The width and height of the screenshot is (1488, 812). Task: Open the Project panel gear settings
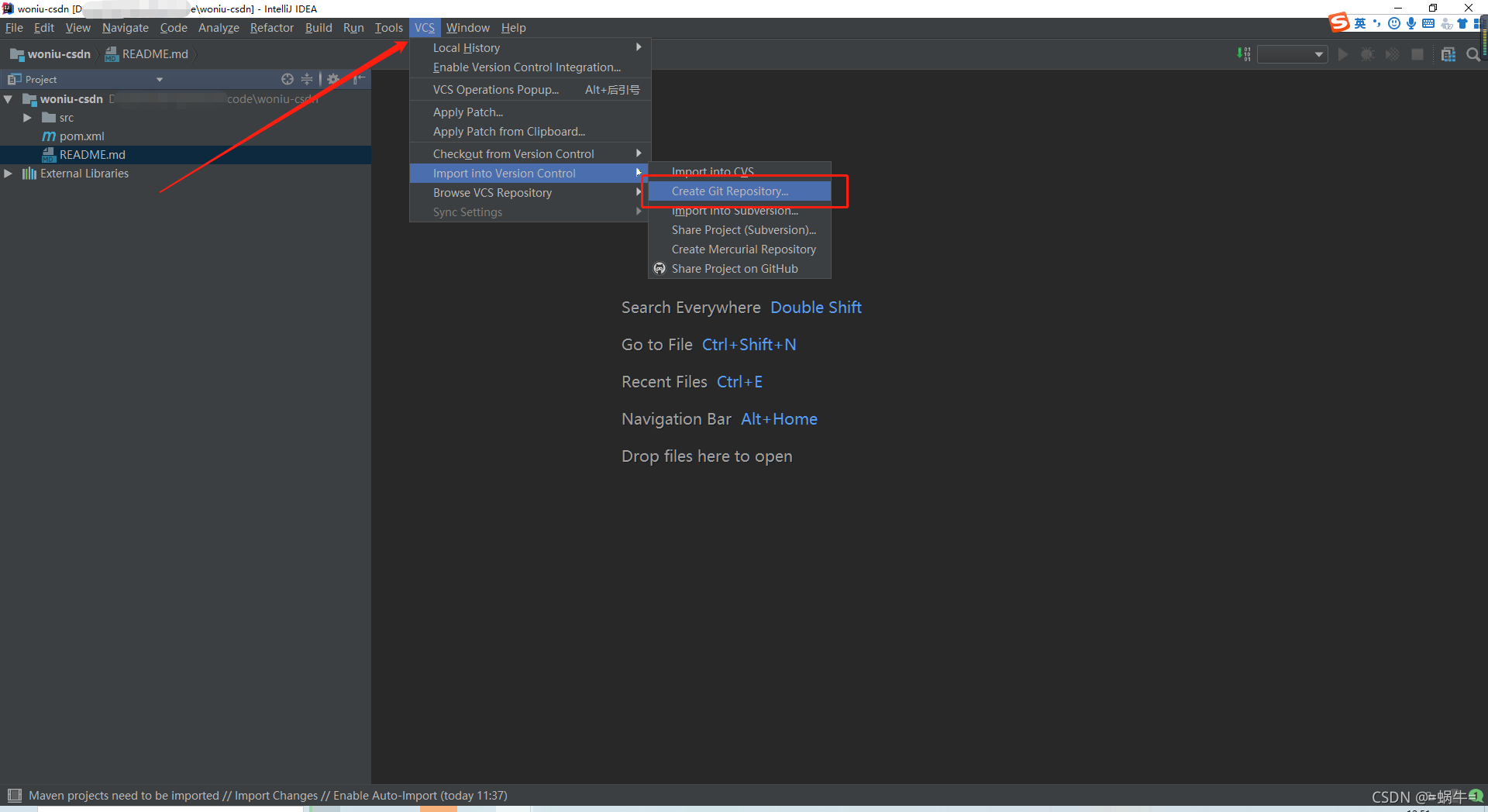pos(333,79)
